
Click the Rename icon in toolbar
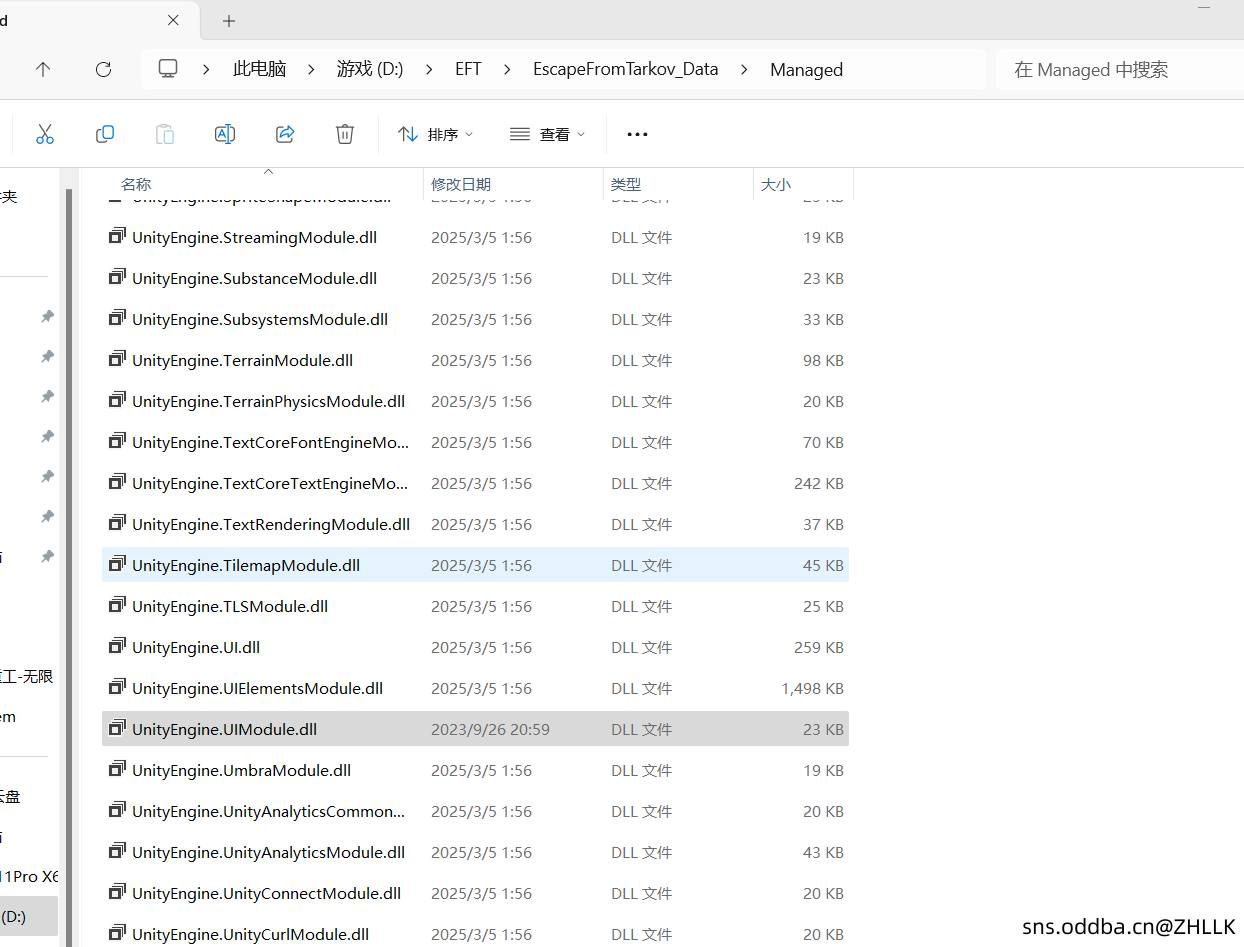click(225, 134)
